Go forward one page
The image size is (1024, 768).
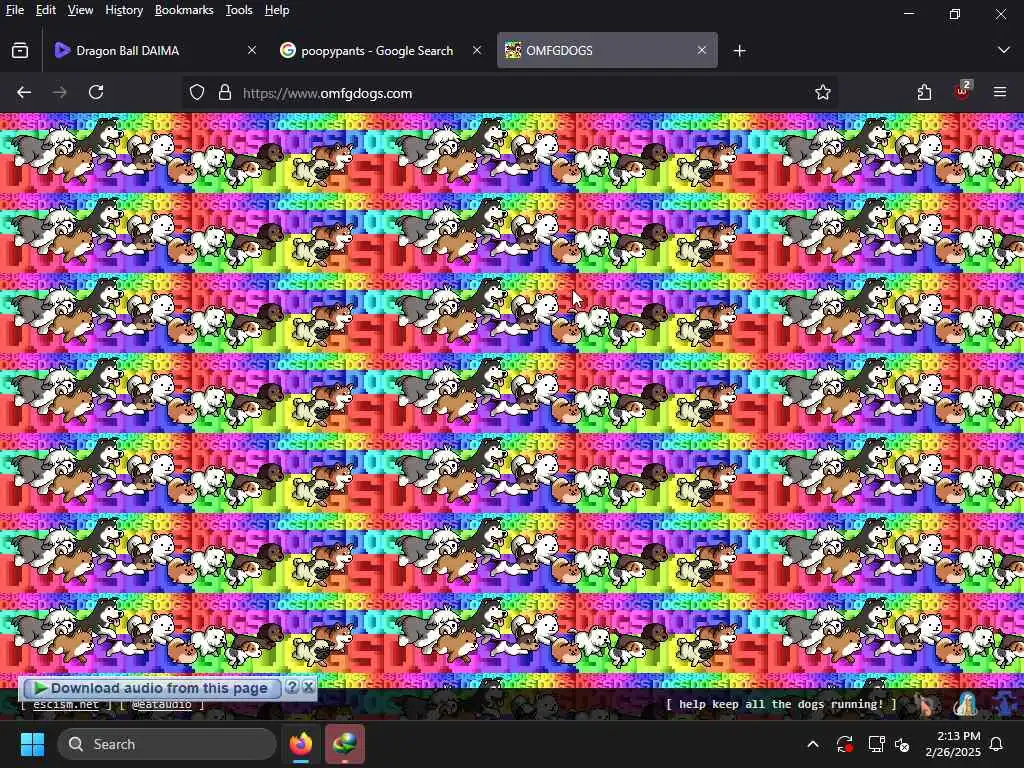59,93
